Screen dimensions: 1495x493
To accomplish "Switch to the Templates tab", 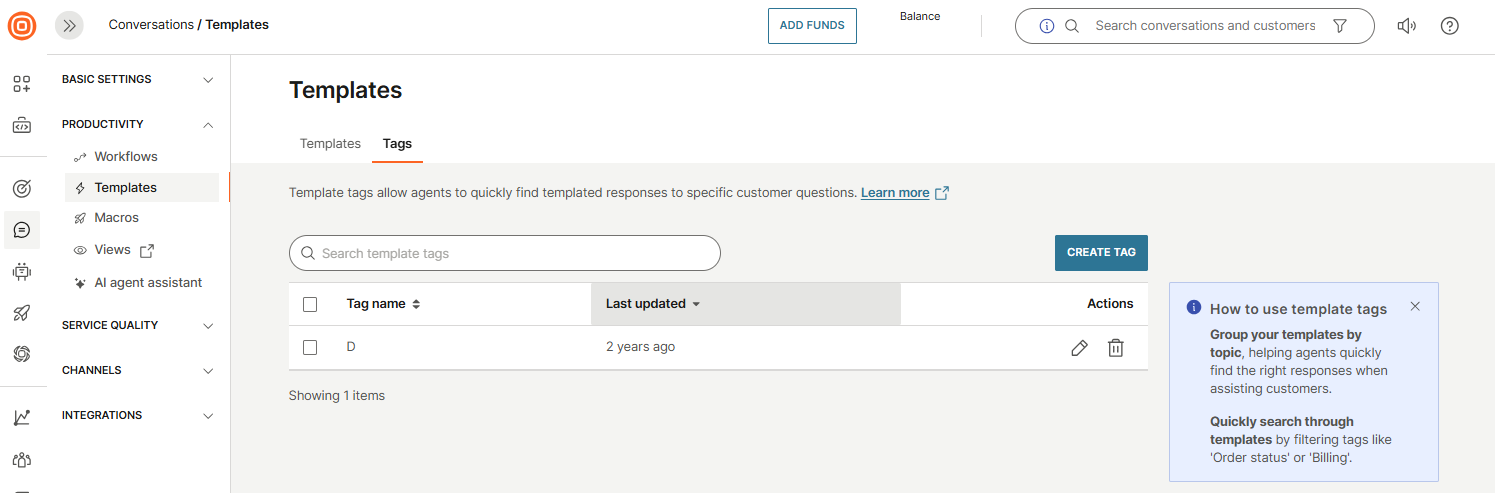I will [330, 144].
